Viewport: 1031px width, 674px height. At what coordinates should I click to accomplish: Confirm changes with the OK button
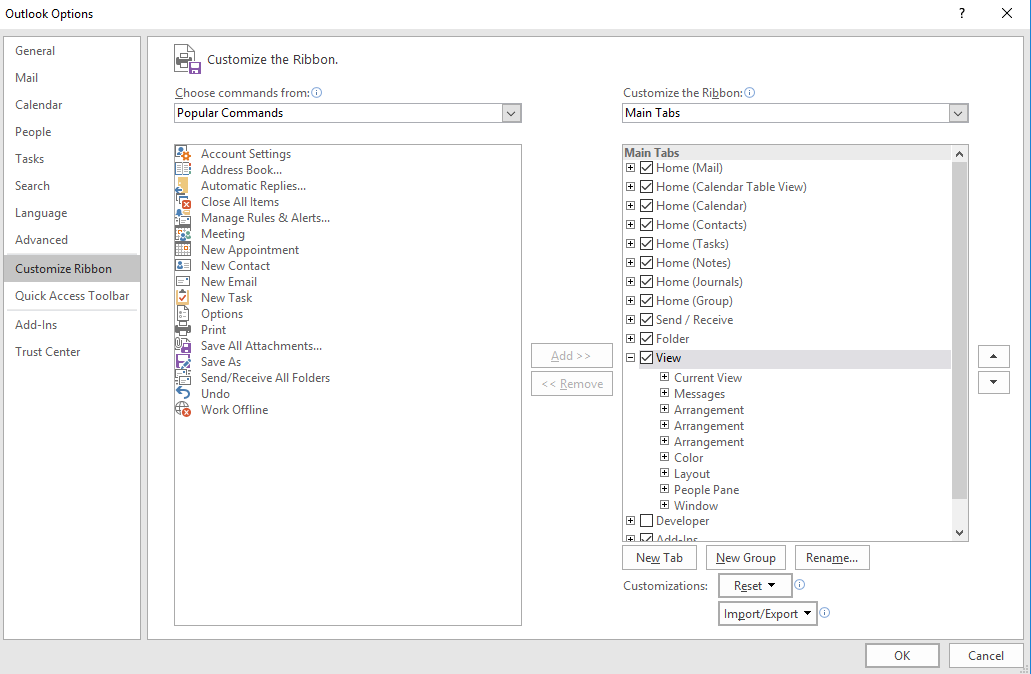pos(902,656)
